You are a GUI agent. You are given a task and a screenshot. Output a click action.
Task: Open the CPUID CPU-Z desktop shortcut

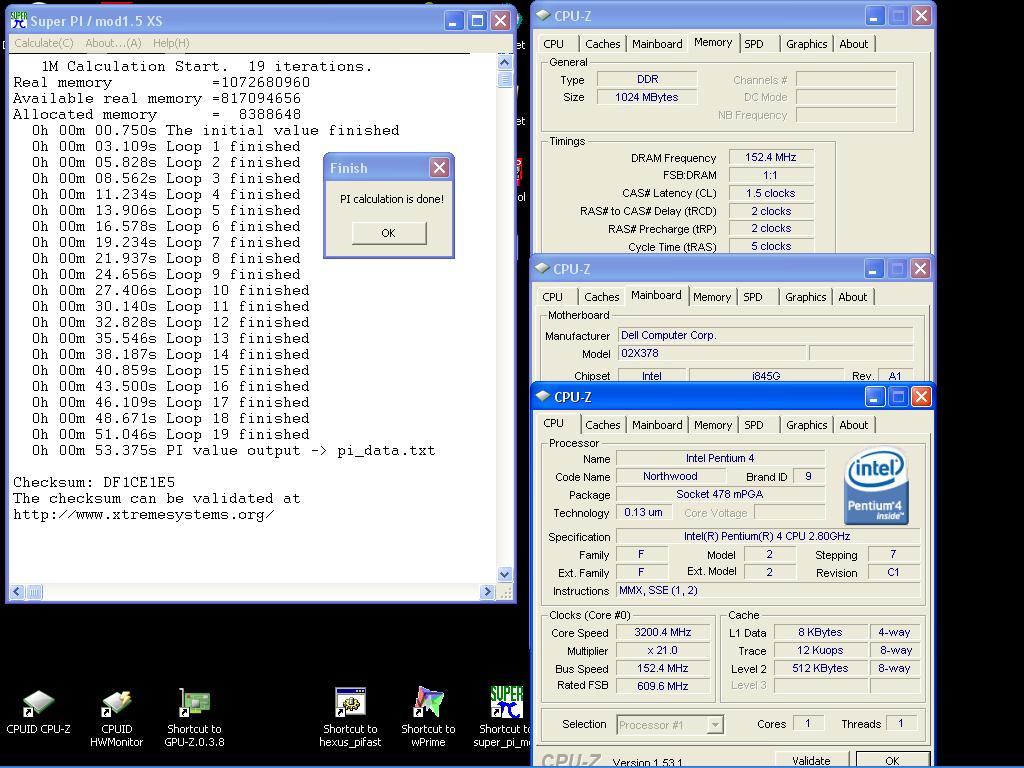(39, 712)
